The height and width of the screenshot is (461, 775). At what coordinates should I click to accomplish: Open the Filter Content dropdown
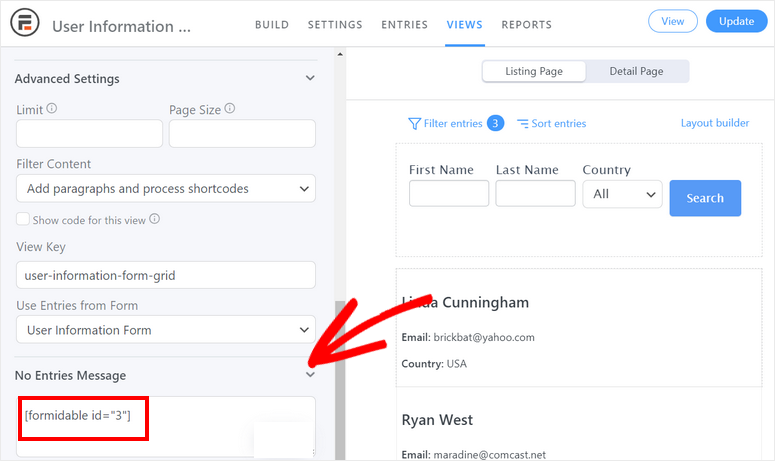[165, 188]
